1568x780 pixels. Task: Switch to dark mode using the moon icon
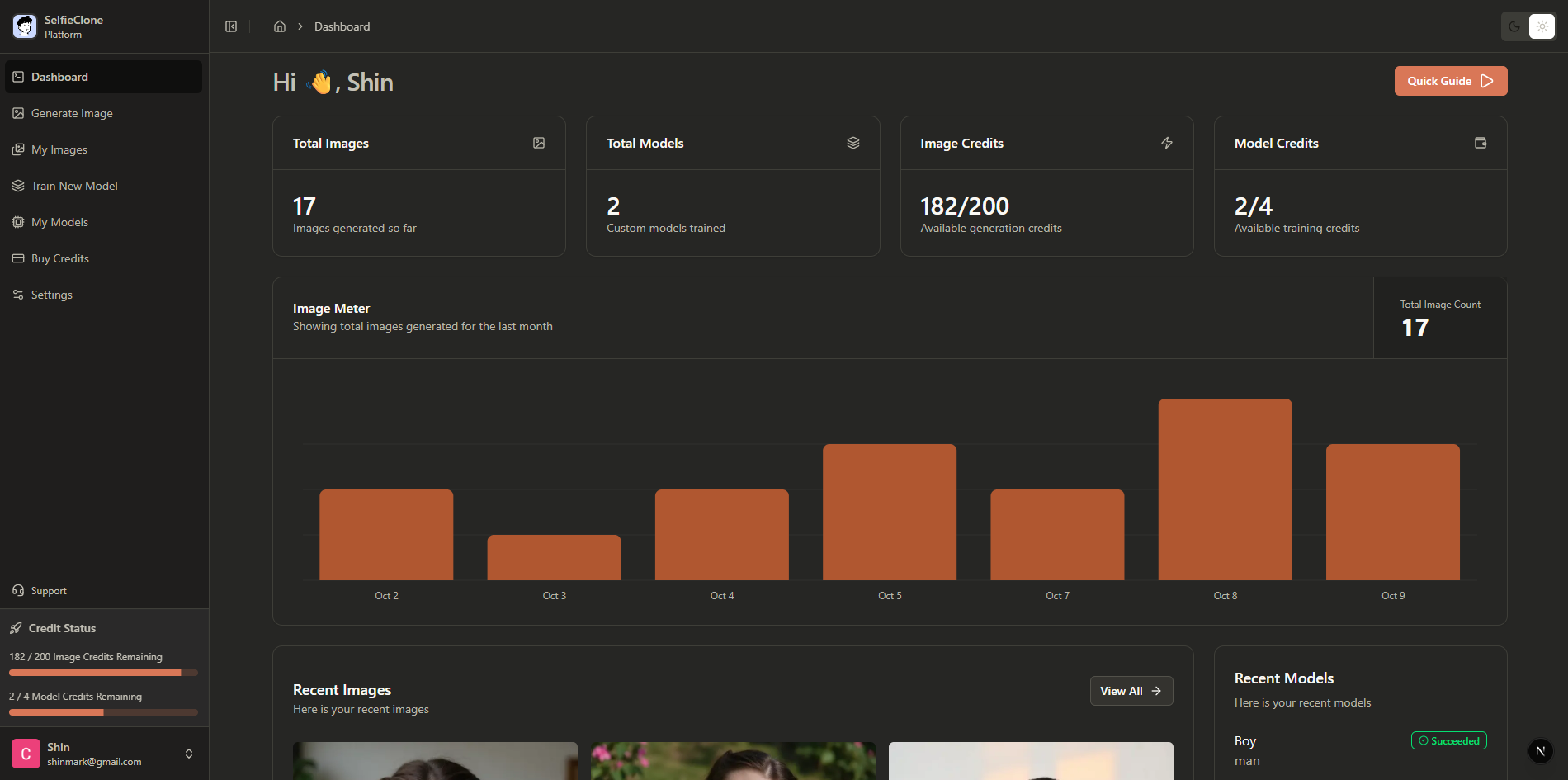coord(1514,26)
